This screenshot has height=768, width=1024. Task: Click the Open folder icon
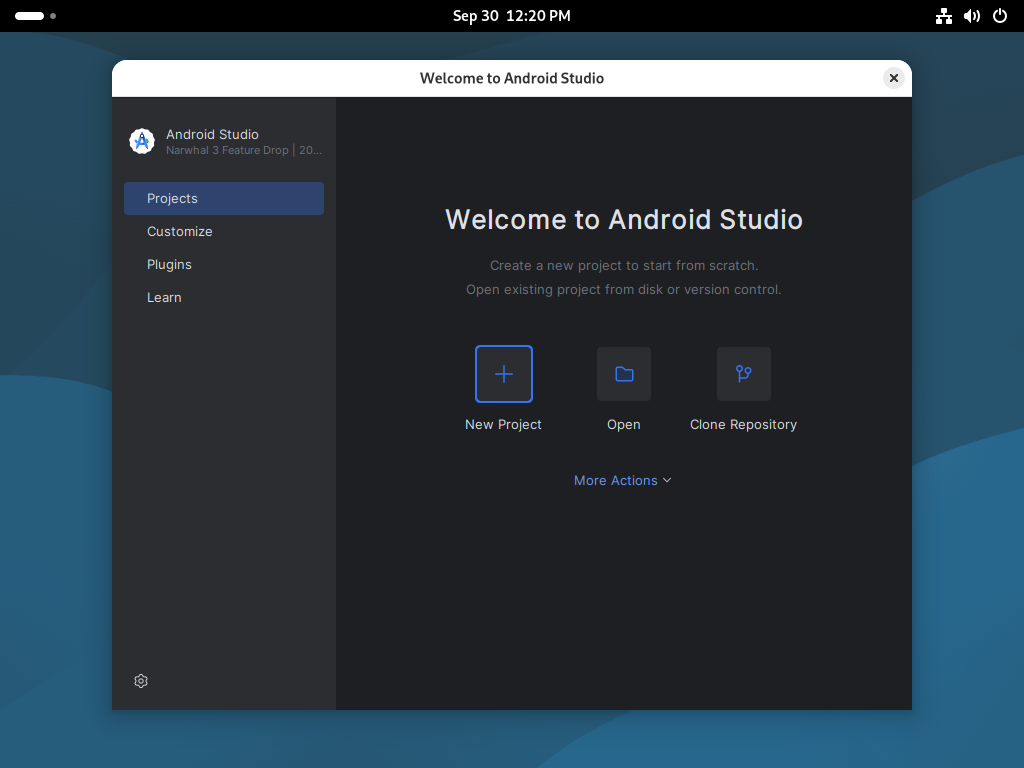624,374
